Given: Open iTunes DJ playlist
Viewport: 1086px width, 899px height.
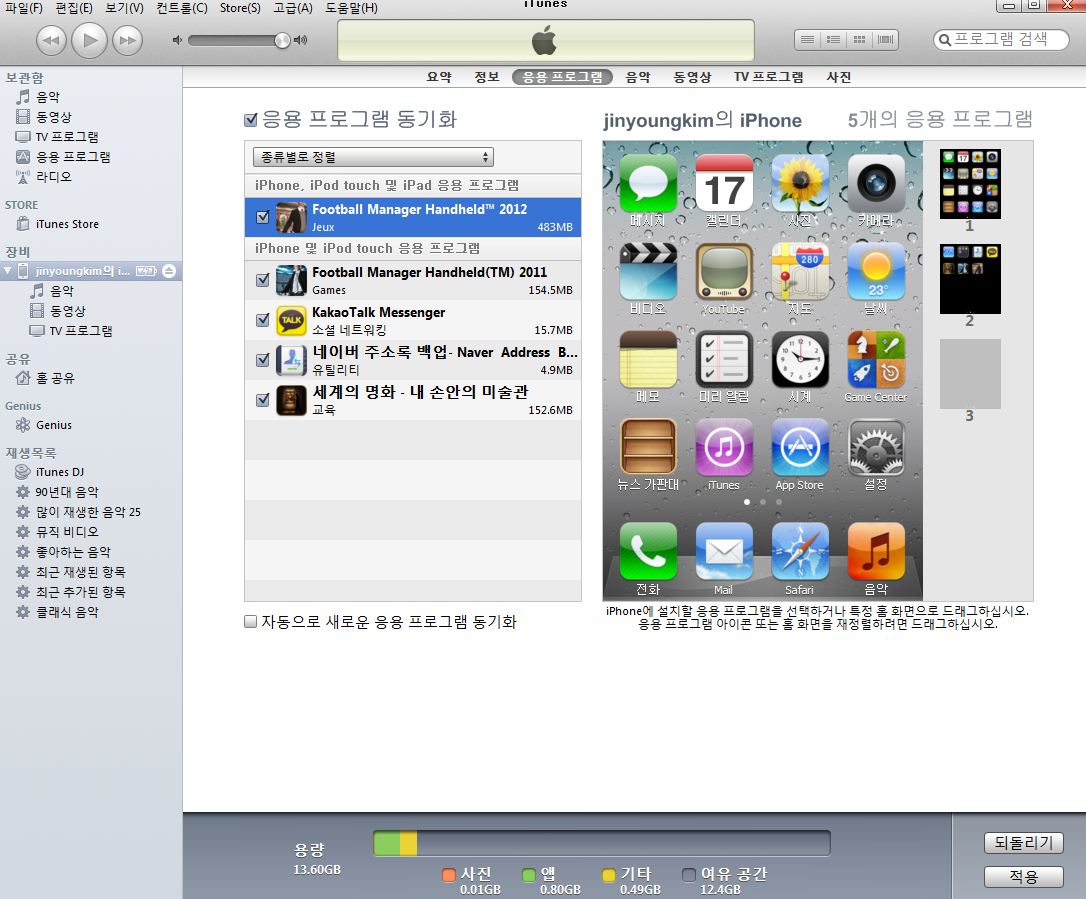Looking at the screenshot, I should [x=60, y=472].
